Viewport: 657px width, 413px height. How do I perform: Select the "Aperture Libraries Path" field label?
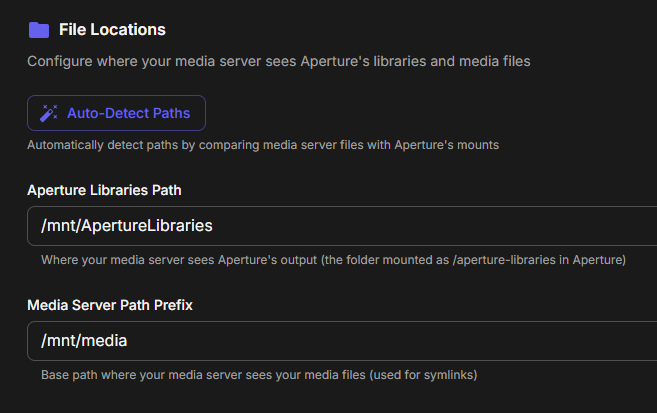click(104, 190)
